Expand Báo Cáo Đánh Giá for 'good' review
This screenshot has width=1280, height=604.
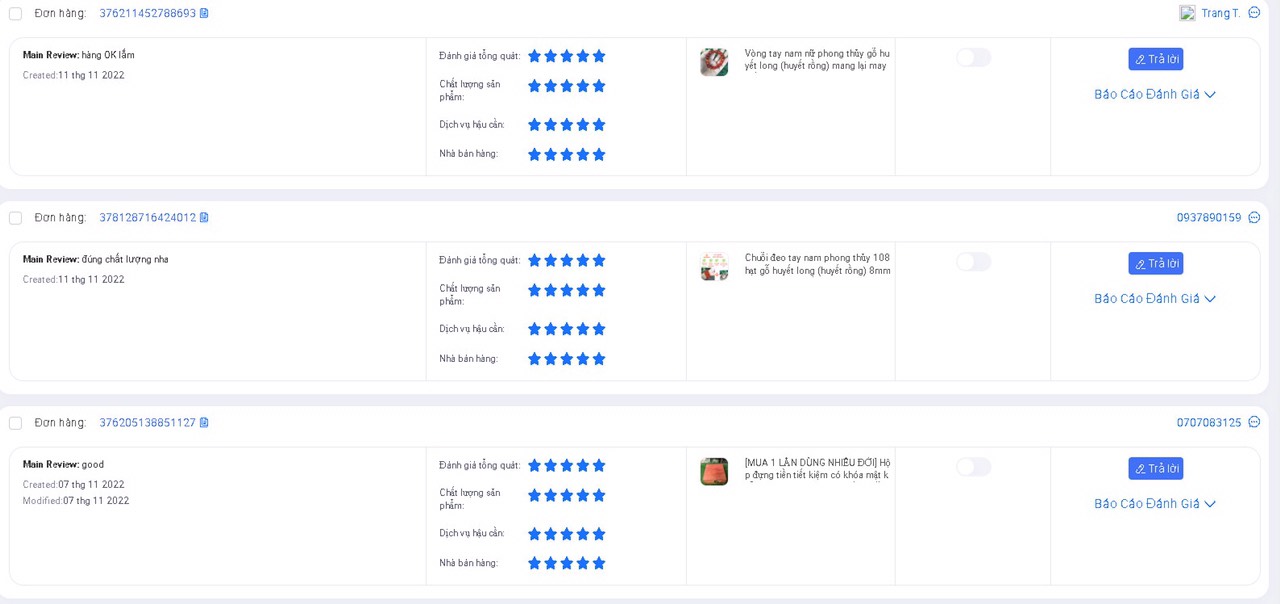(1155, 504)
